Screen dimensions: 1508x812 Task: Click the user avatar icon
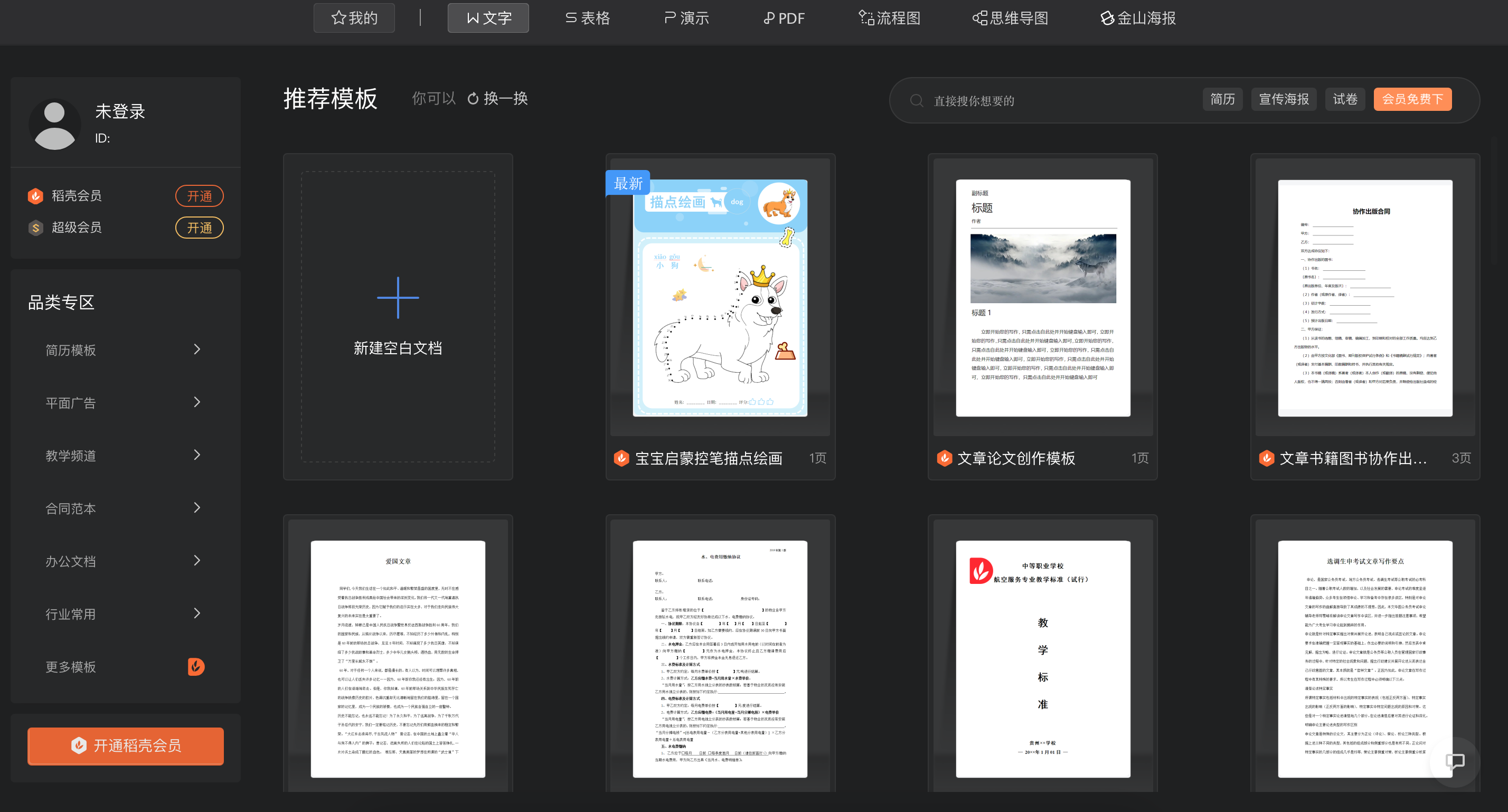coord(54,125)
